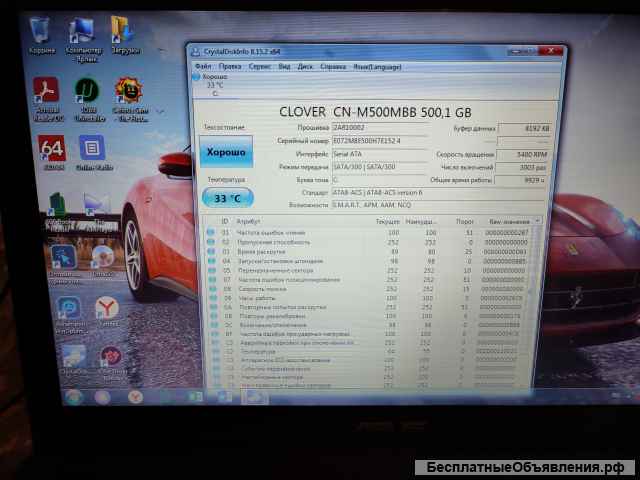Open the Файл menu
The height and width of the screenshot is (480, 640).
[x=204, y=66]
